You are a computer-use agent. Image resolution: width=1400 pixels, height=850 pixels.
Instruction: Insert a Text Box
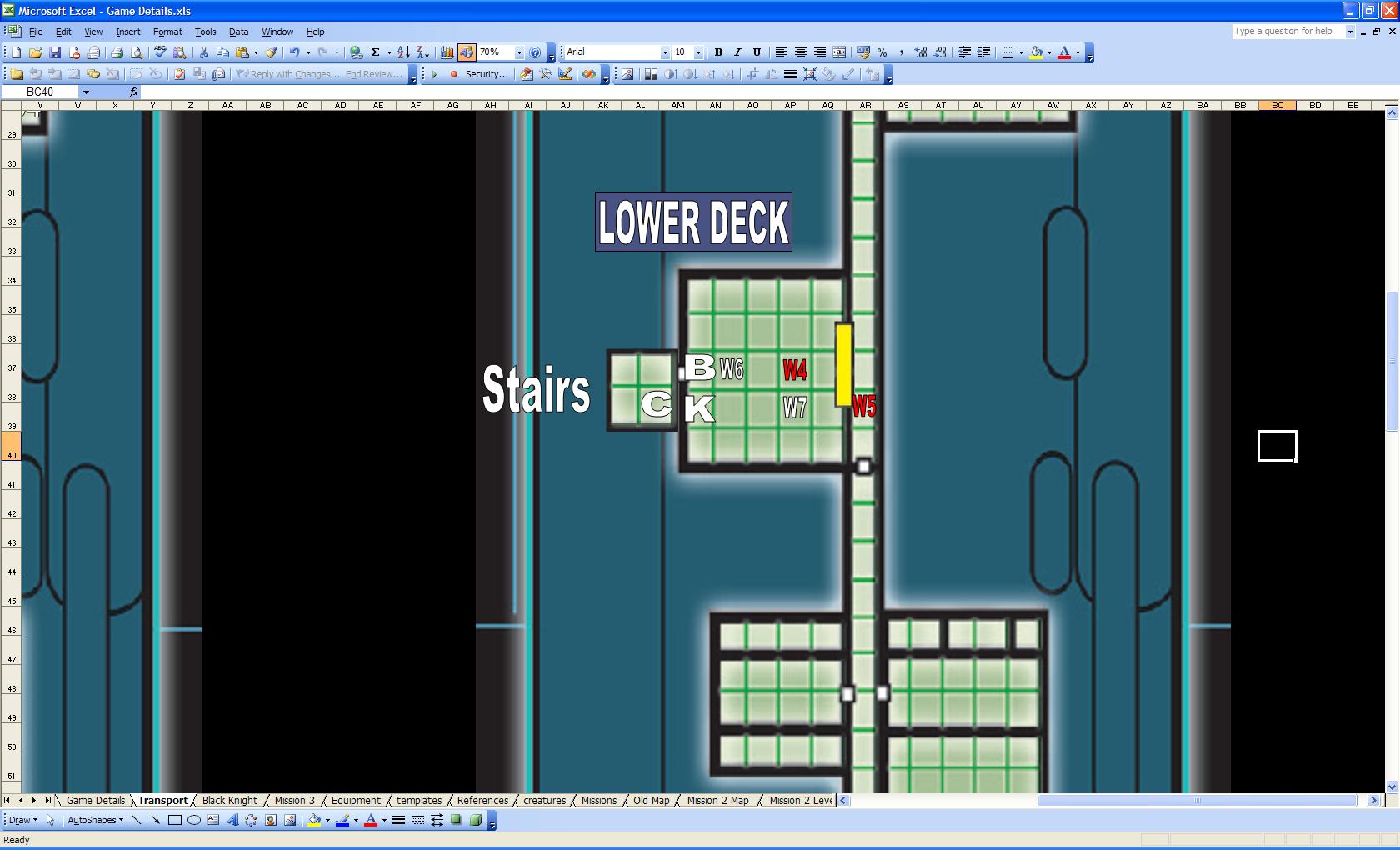[213, 820]
